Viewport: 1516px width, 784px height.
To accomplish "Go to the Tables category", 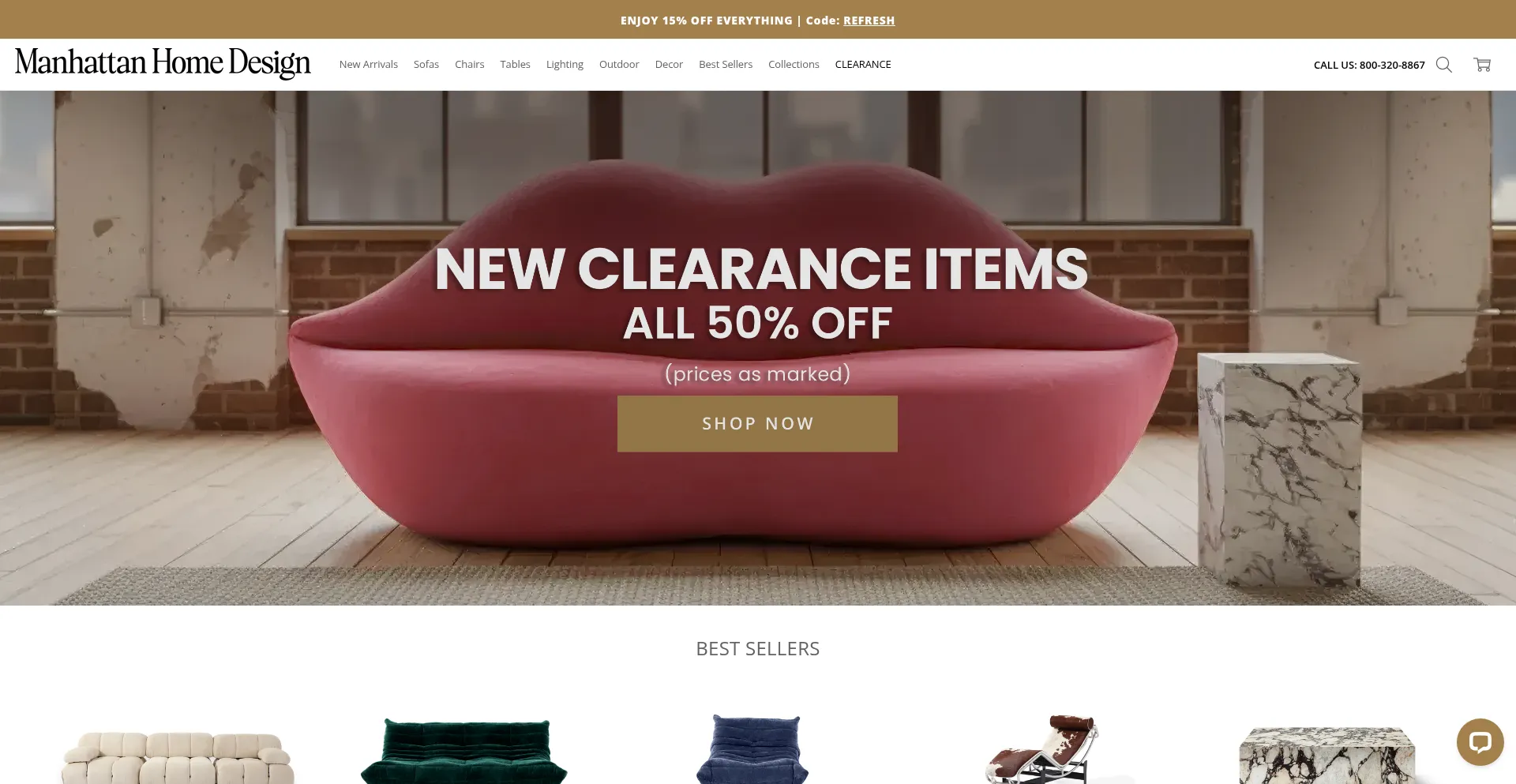I will [515, 65].
